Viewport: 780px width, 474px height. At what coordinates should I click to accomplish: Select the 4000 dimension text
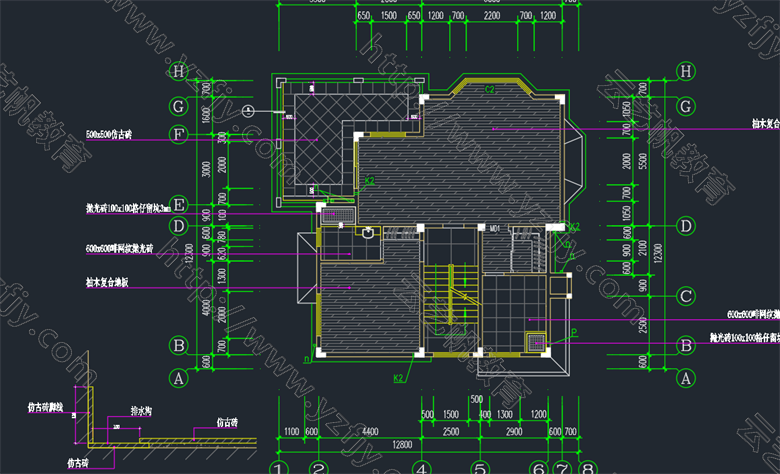[x=205, y=307]
